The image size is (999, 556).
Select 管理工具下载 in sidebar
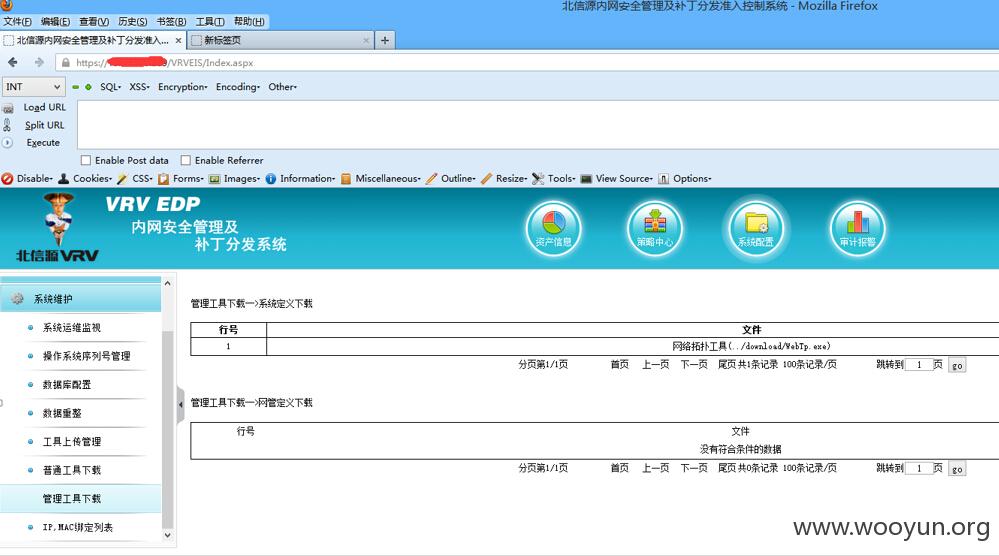71,499
